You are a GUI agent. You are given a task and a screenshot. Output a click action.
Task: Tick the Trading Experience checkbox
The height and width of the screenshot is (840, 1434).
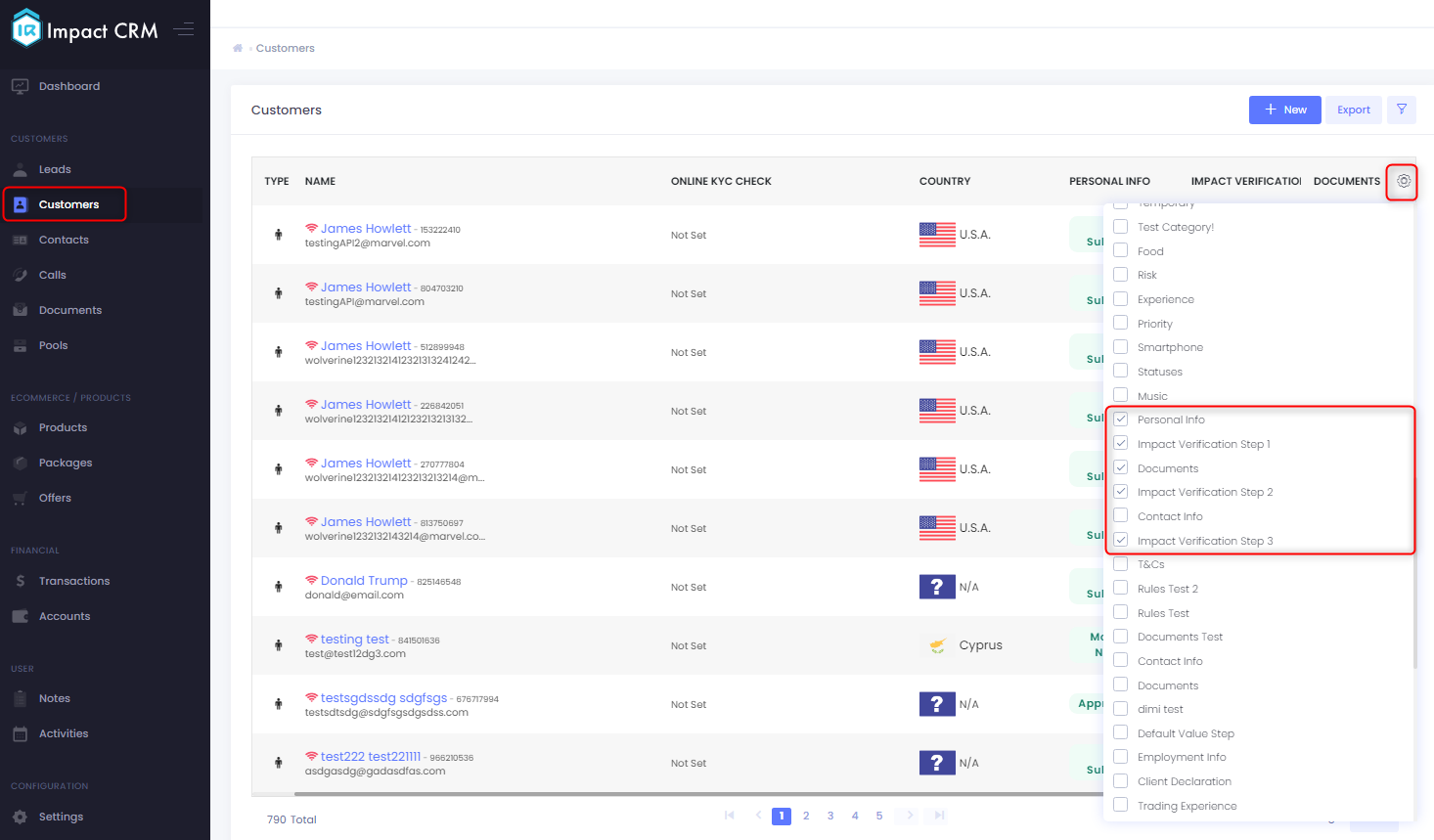(1121, 806)
